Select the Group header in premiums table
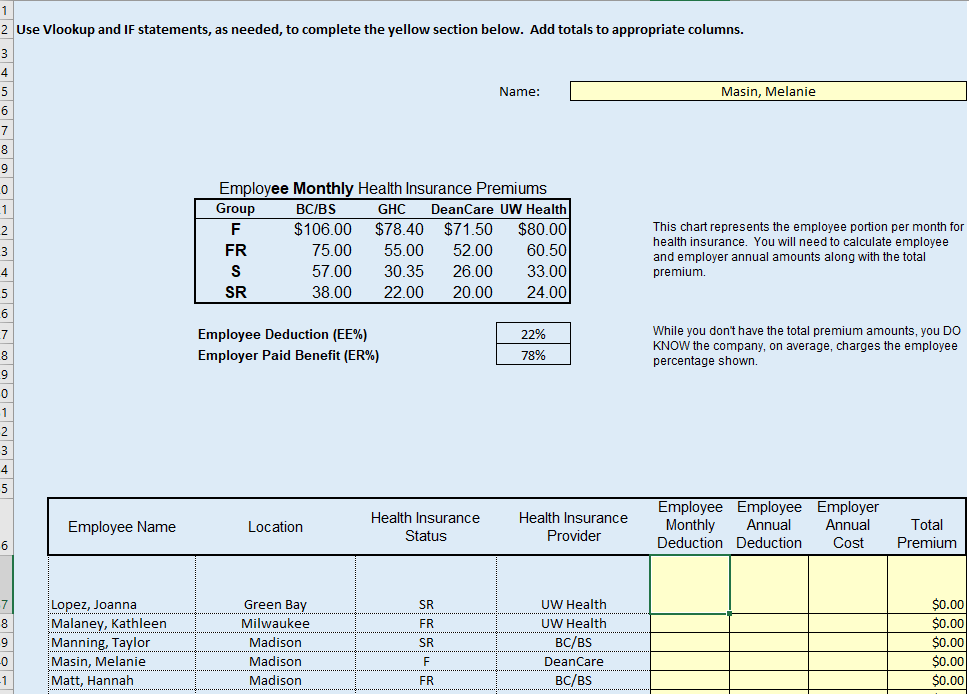Image resolution: width=969 pixels, height=694 pixels. tap(235, 209)
